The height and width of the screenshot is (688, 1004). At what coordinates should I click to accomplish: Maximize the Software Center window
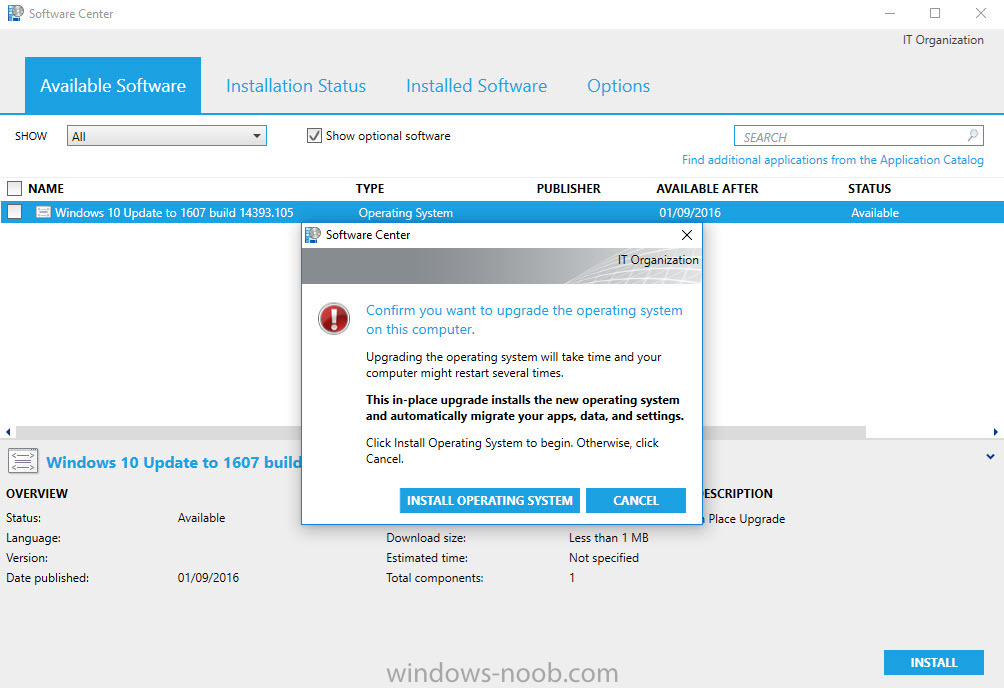pos(935,13)
